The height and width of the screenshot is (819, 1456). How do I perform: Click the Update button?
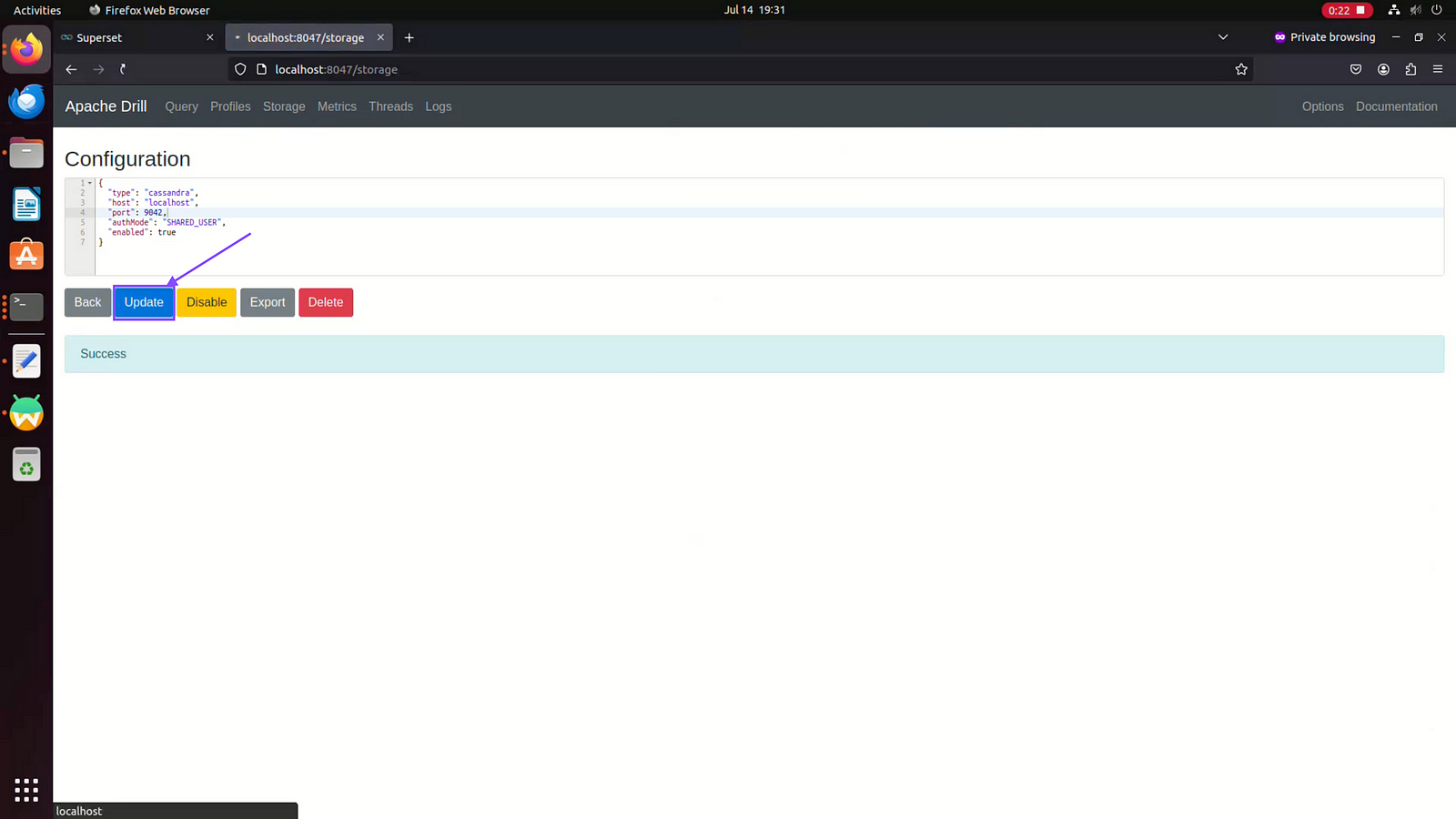pos(144,302)
